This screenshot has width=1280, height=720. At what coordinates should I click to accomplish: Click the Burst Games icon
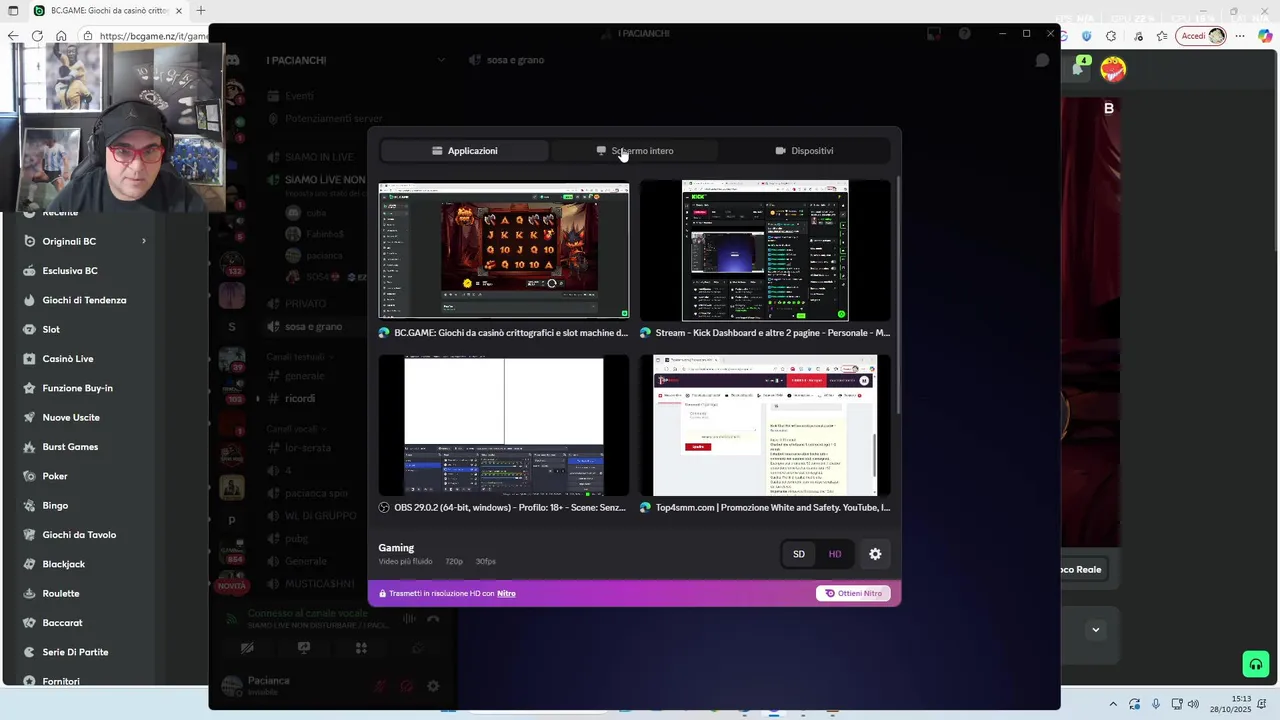(29, 447)
